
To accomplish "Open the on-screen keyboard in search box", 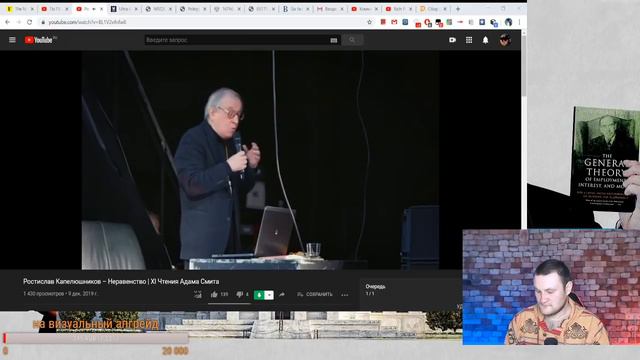I will 333,40.
